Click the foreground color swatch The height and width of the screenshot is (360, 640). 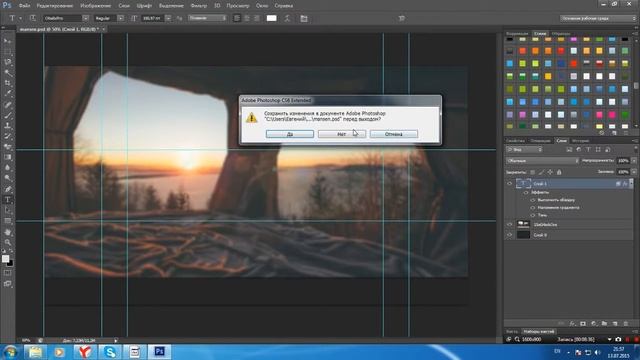point(5,259)
